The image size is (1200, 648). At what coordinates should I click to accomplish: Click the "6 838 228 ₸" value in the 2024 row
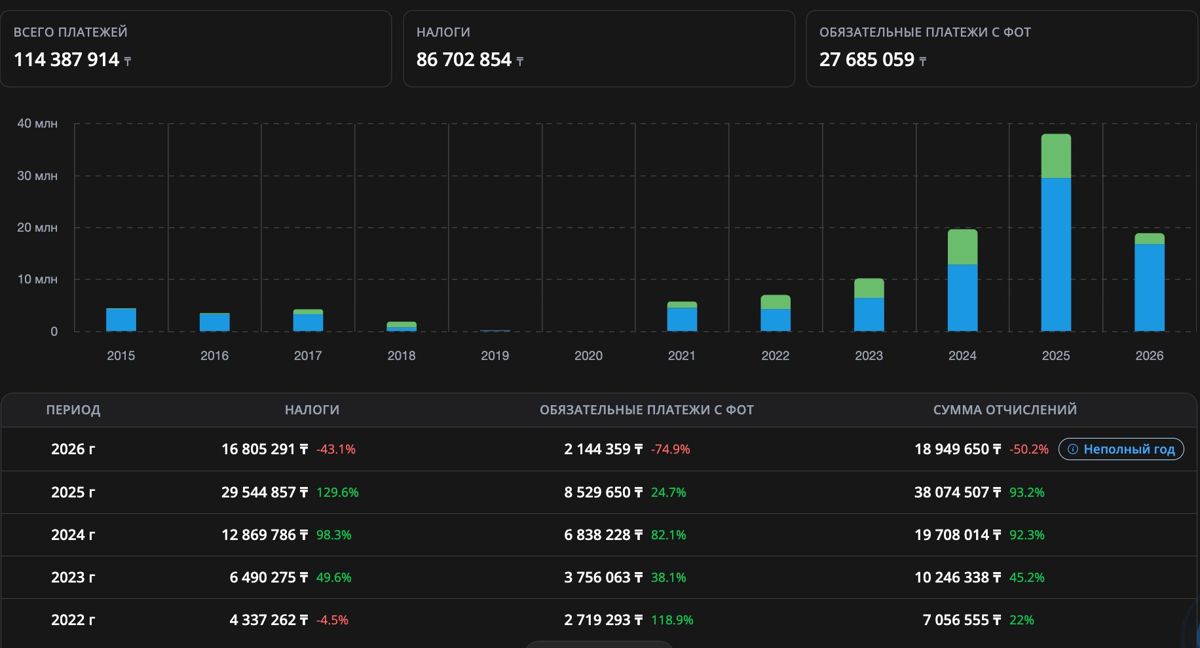[x=604, y=535]
